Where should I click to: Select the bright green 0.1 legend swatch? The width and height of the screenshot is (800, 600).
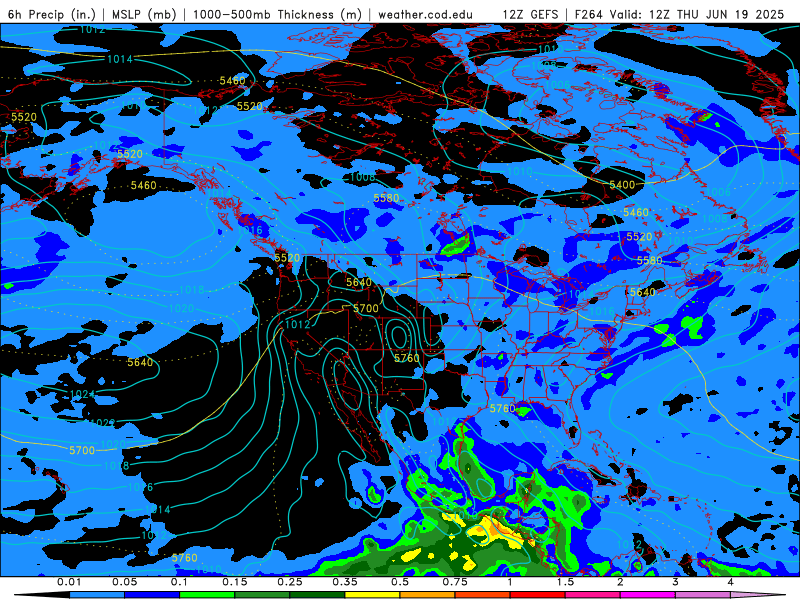[207, 595]
